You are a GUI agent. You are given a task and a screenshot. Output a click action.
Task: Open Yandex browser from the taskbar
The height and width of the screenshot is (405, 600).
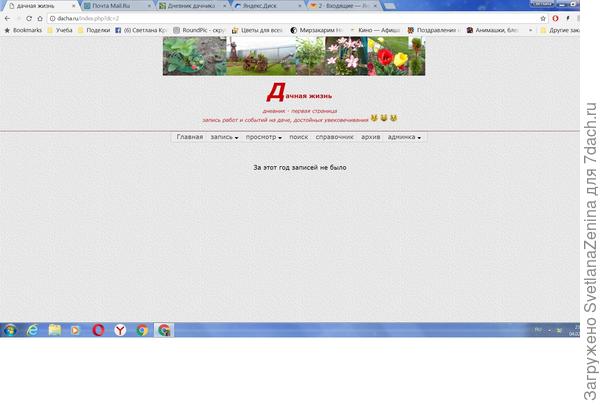pos(120,329)
